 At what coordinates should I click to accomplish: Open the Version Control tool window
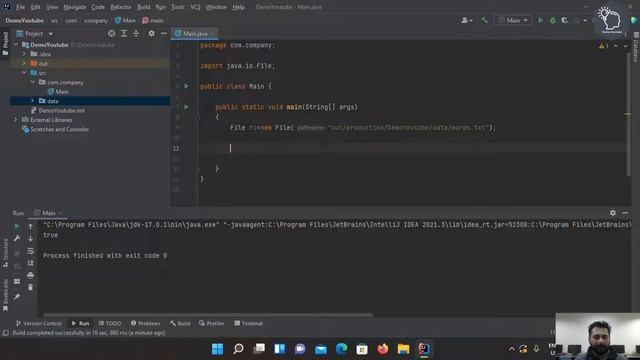39,323
